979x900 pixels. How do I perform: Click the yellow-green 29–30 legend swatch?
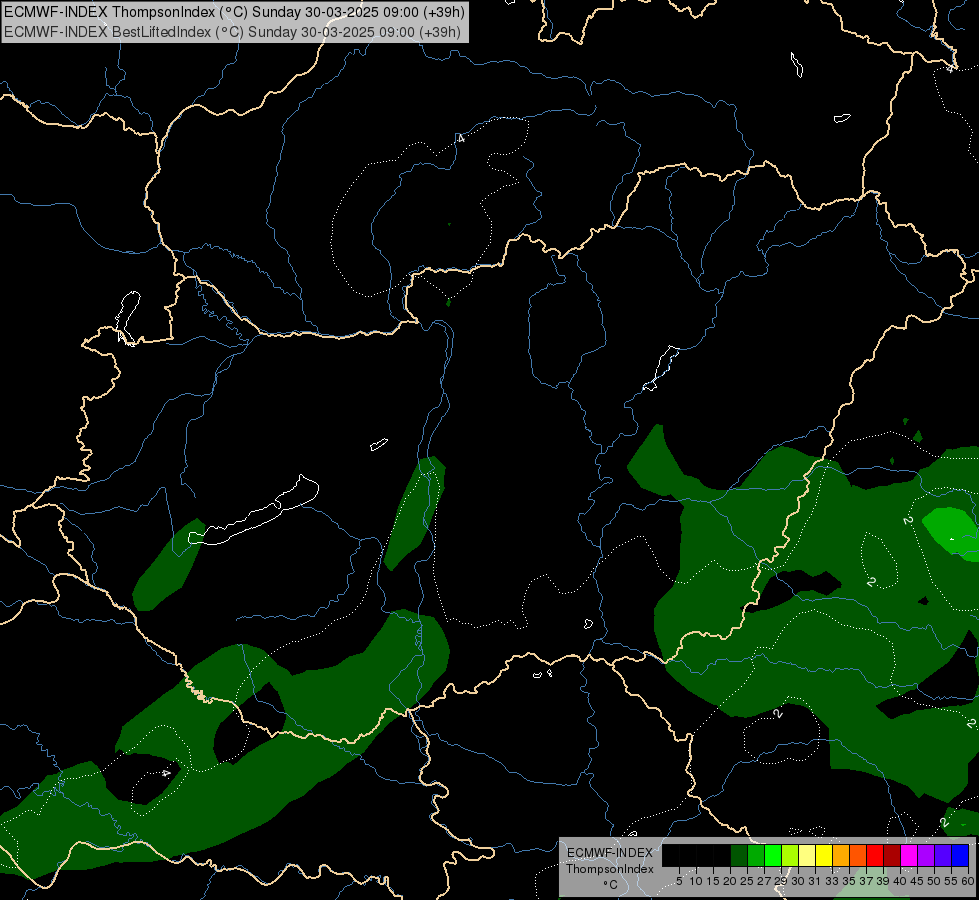(x=790, y=855)
